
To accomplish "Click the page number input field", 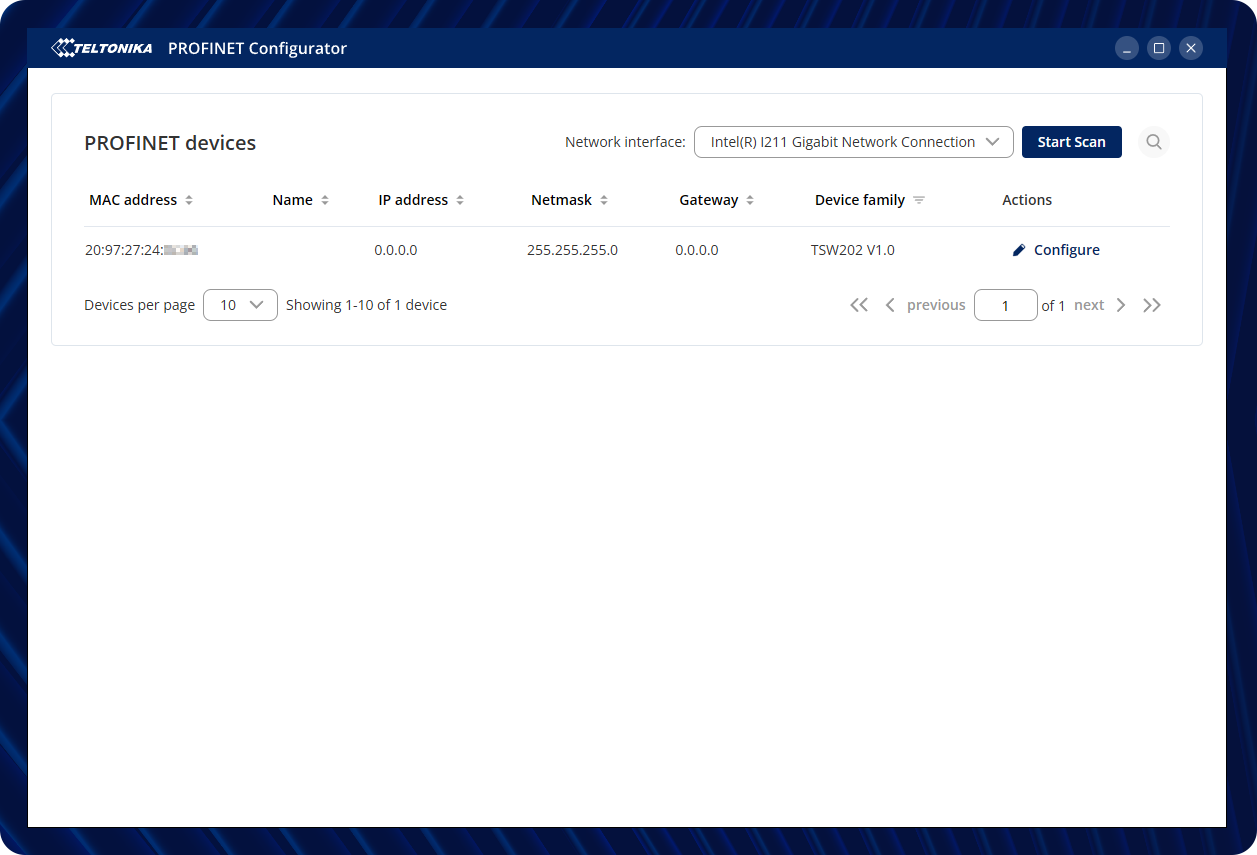I will pyautogui.click(x=1005, y=305).
